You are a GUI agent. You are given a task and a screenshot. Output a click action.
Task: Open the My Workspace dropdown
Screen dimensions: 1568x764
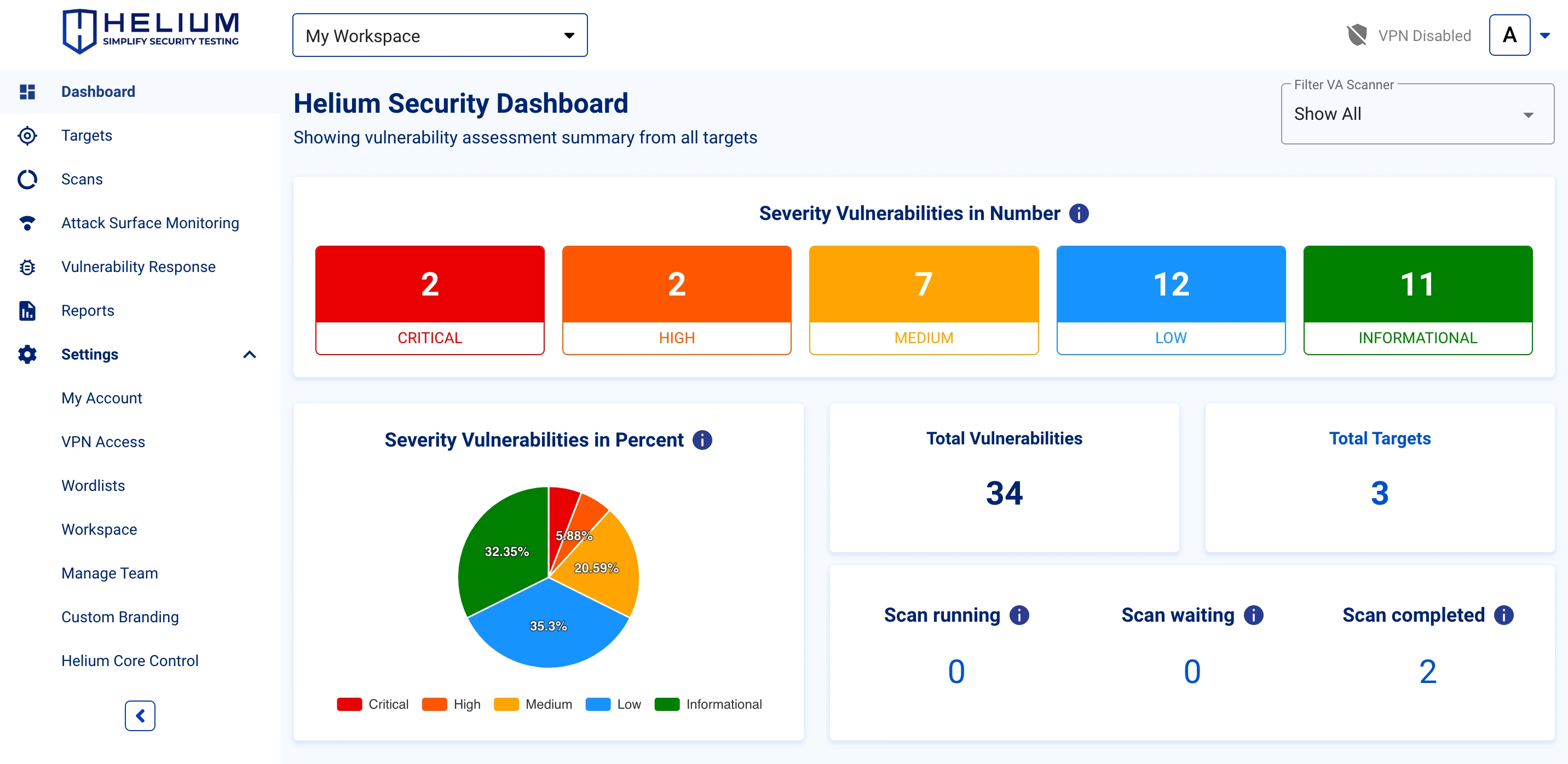pos(440,35)
